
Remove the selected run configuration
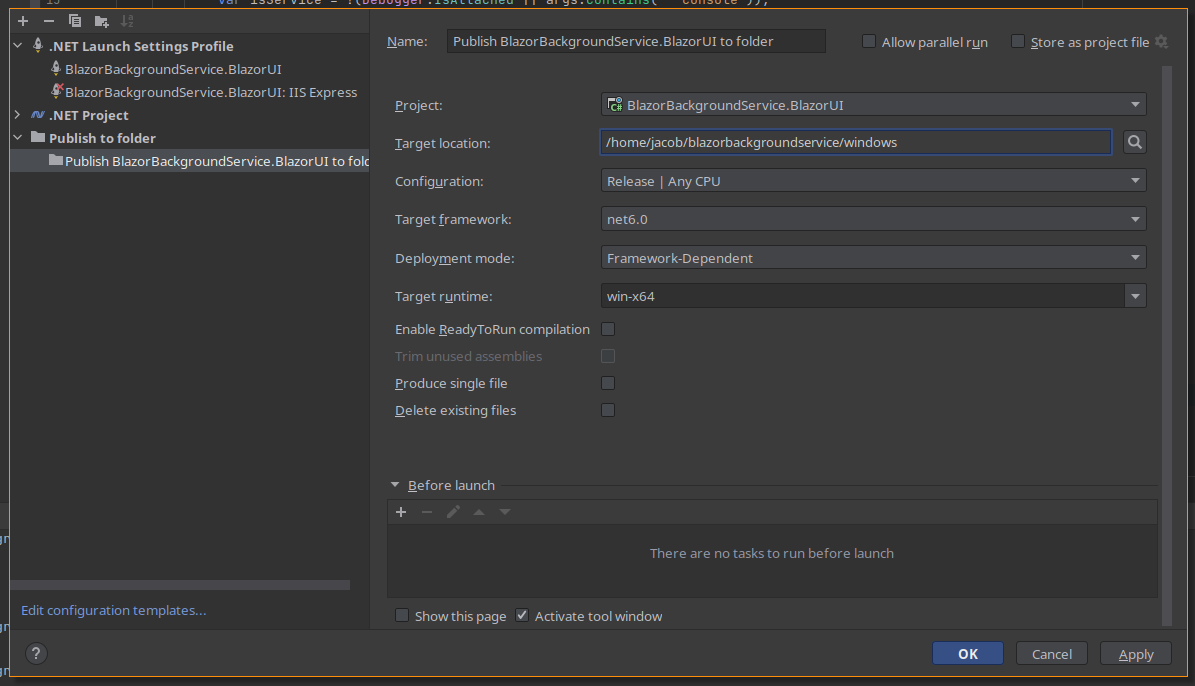tap(49, 21)
